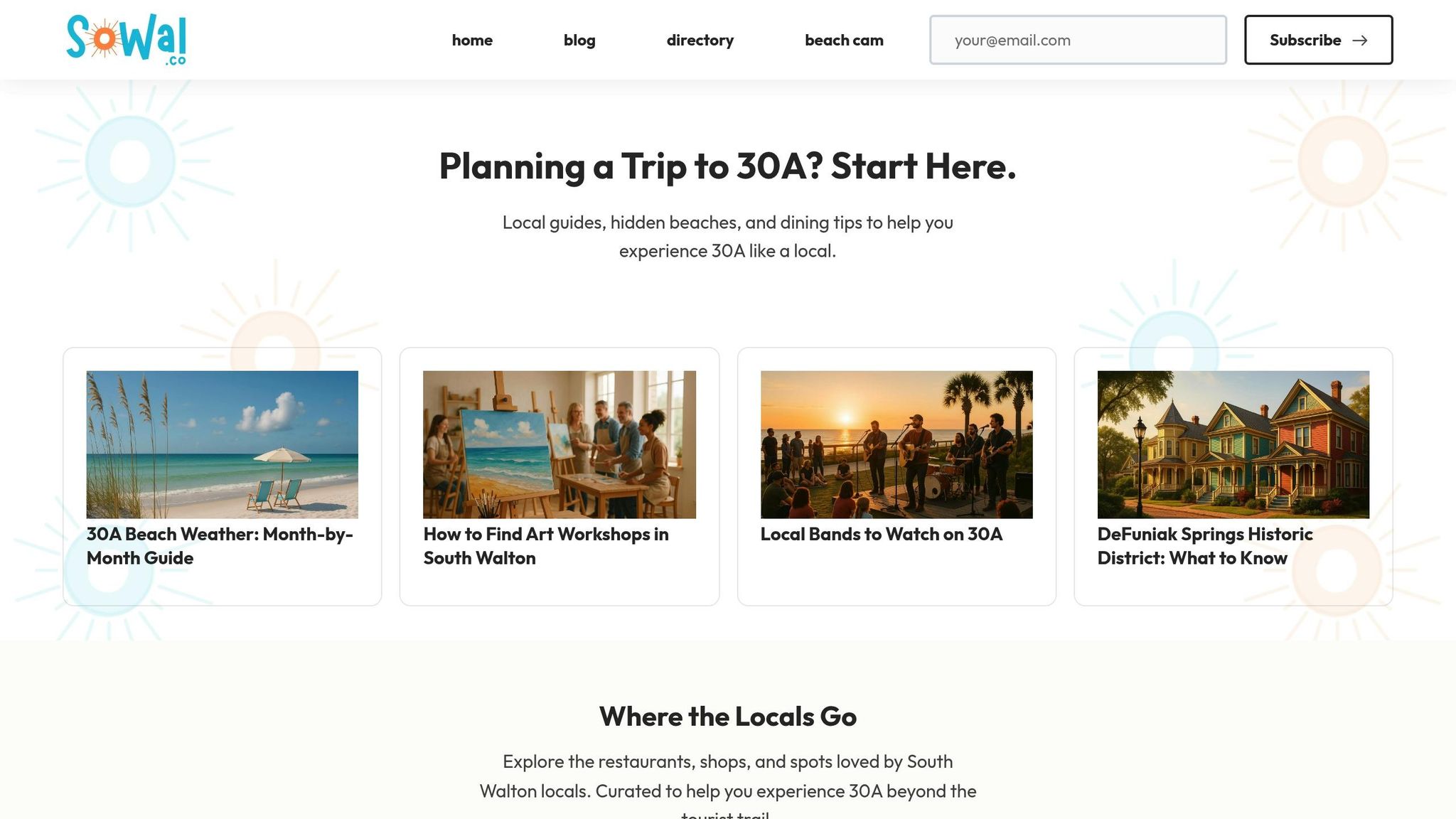This screenshot has width=1456, height=819.
Task: Read "30A Beach Weather: Month-by-Month Guide" article
Action: pyautogui.click(x=220, y=546)
